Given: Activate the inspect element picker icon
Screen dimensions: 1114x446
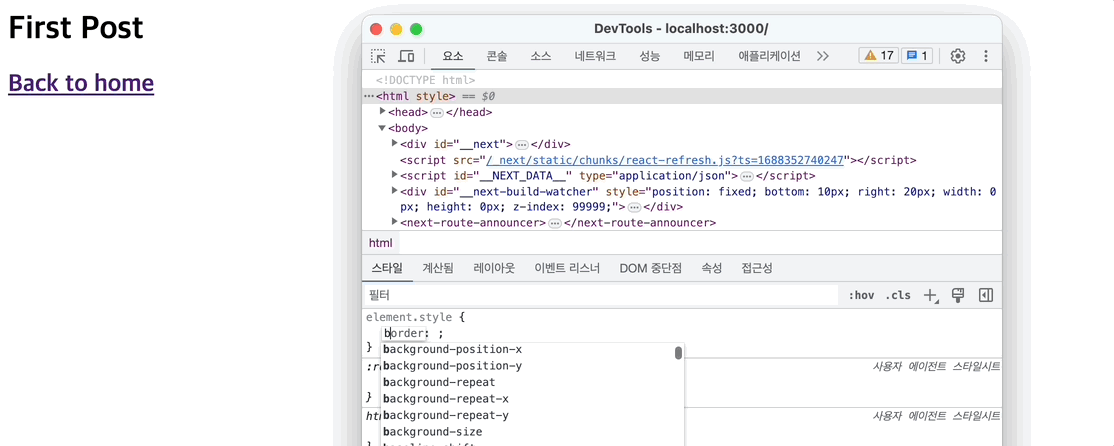Looking at the screenshot, I should 378,56.
